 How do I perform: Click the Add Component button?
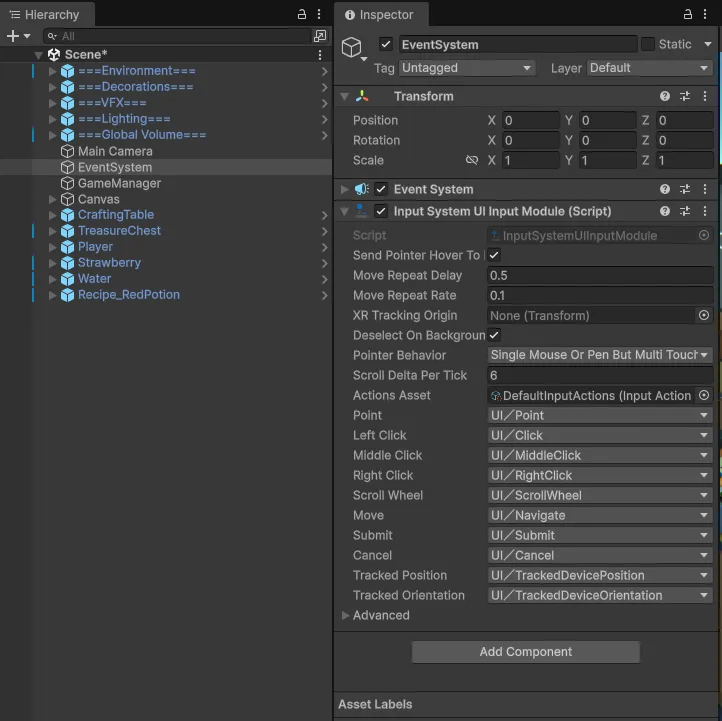coord(525,652)
